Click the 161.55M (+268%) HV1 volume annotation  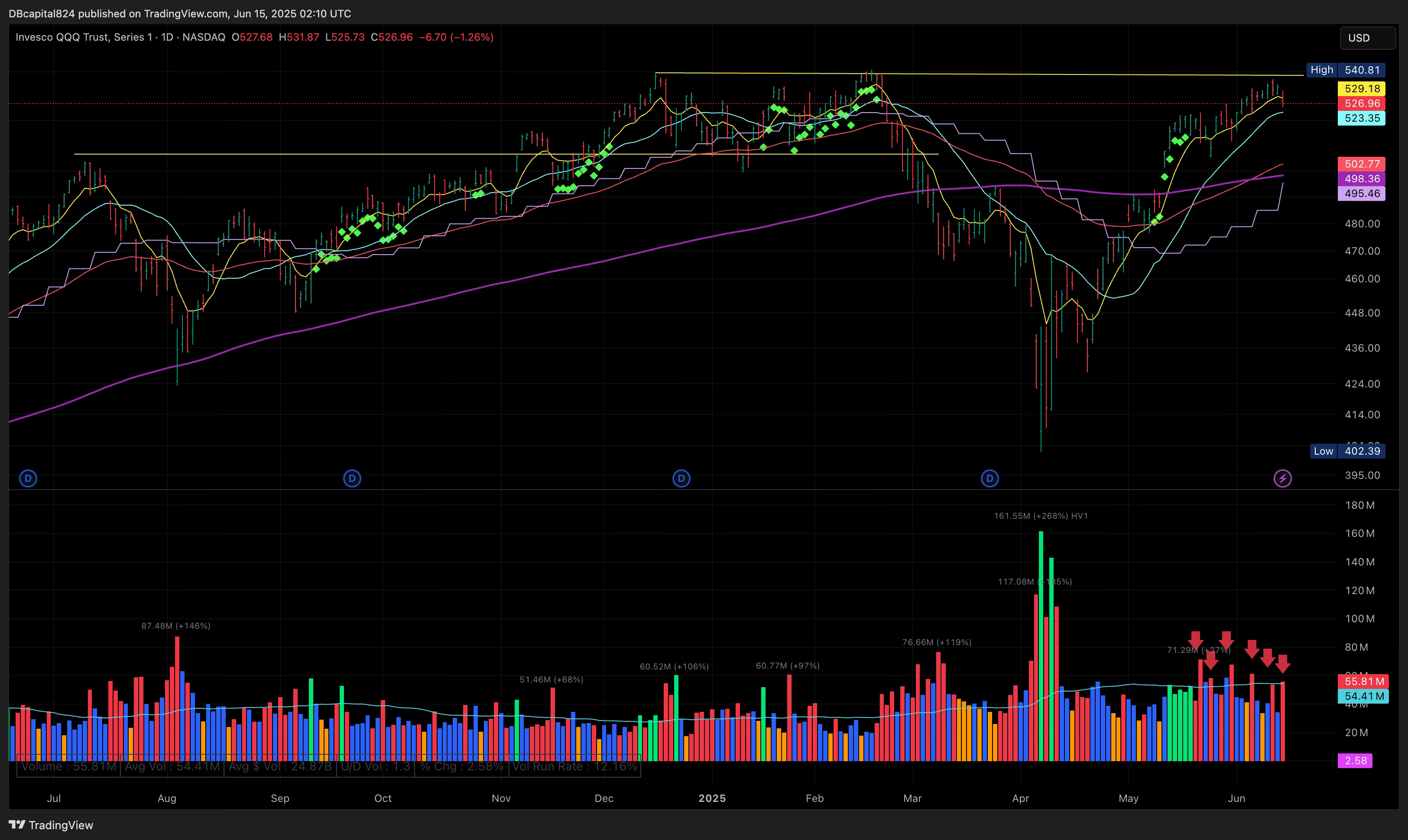1041,516
